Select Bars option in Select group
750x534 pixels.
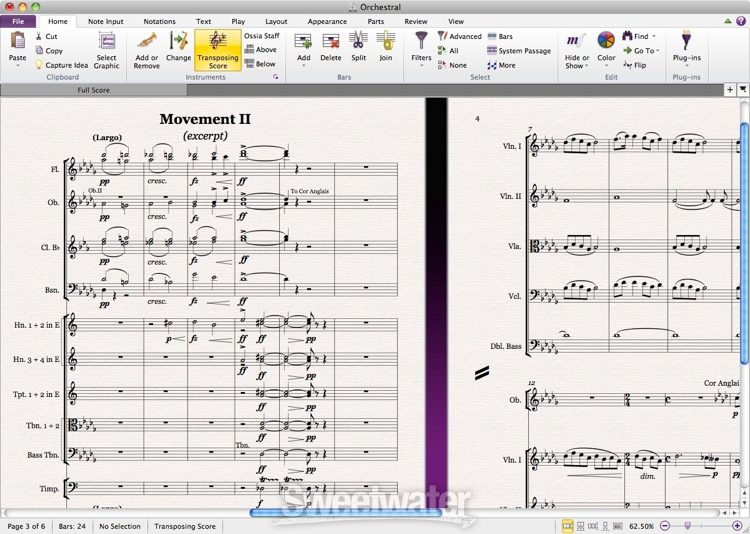[x=500, y=36]
